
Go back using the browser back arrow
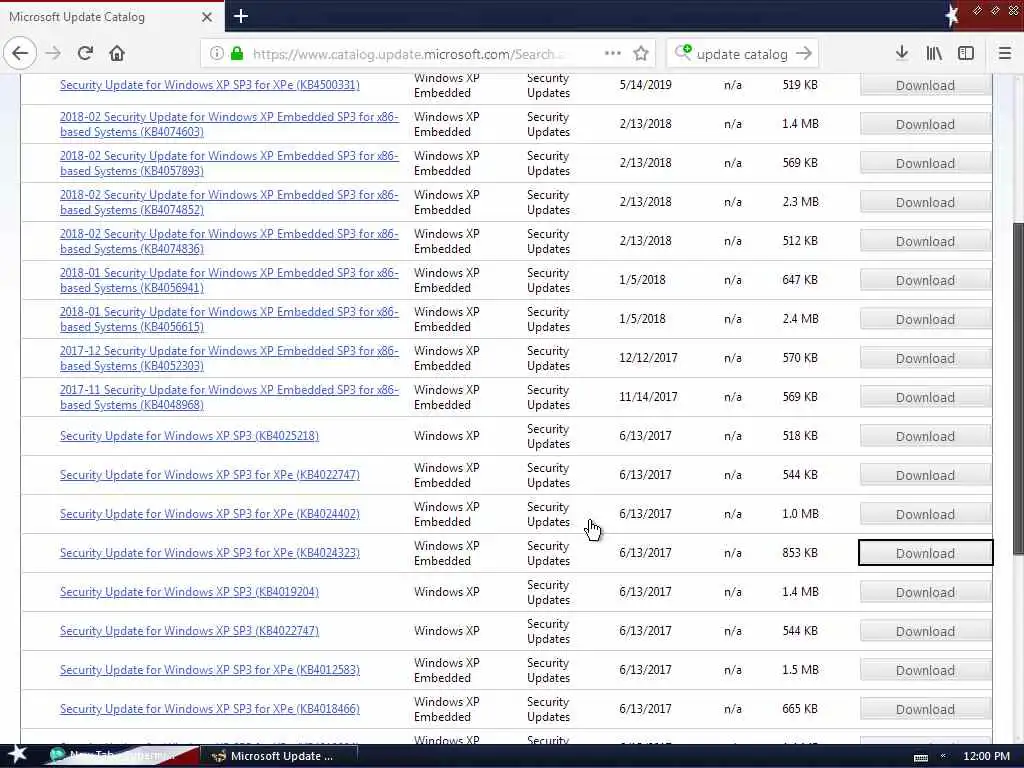20,54
